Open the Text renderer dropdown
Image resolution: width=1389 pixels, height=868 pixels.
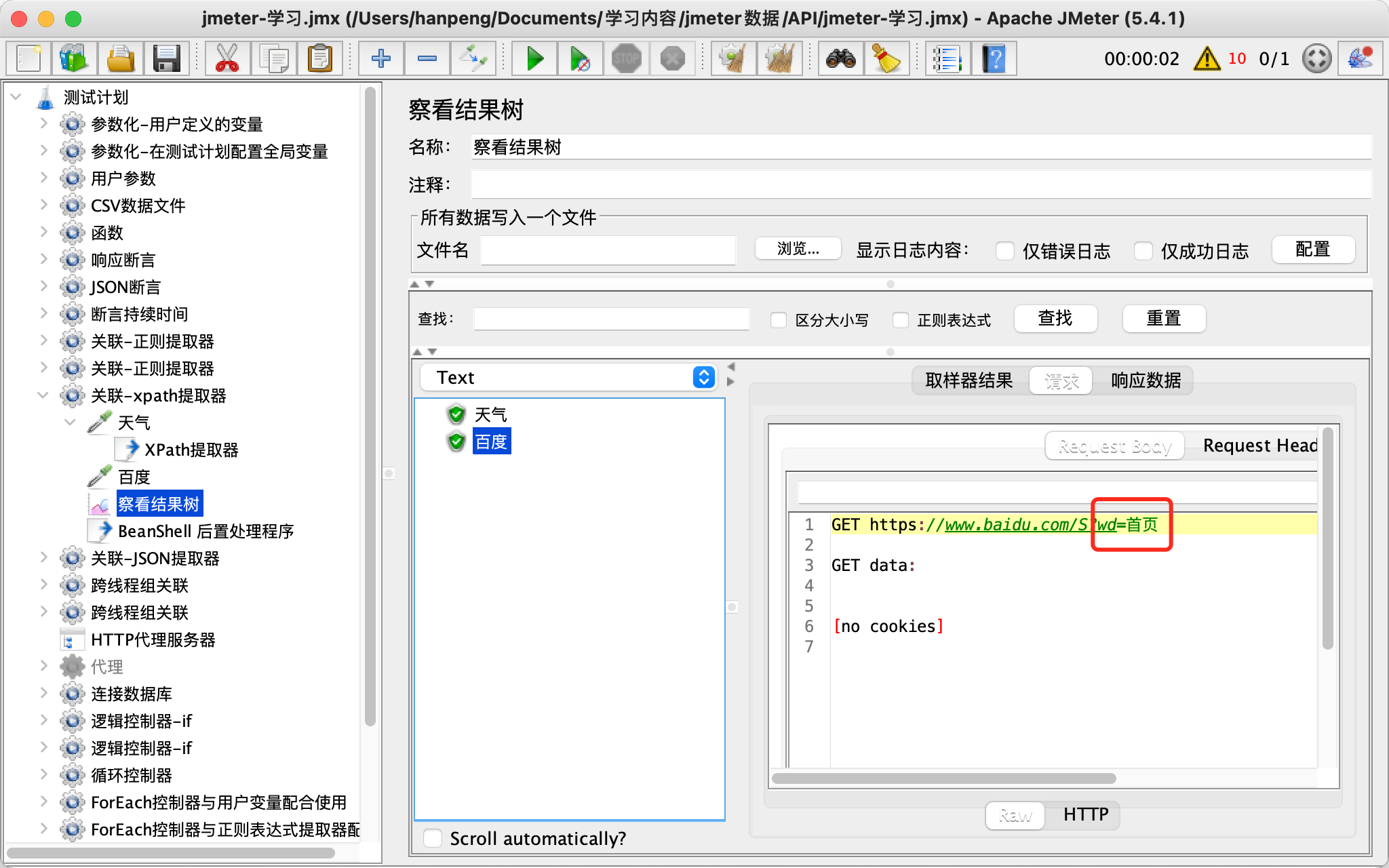point(704,377)
